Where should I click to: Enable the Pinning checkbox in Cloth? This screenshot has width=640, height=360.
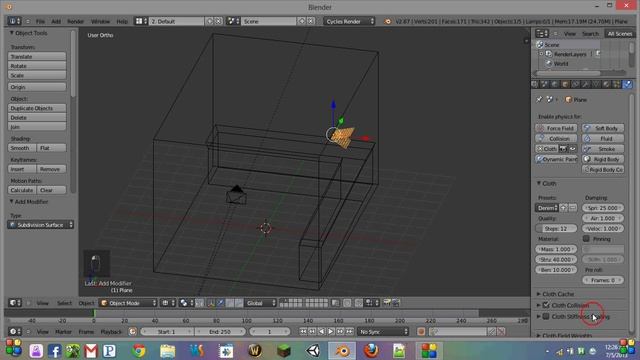(587, 238)
